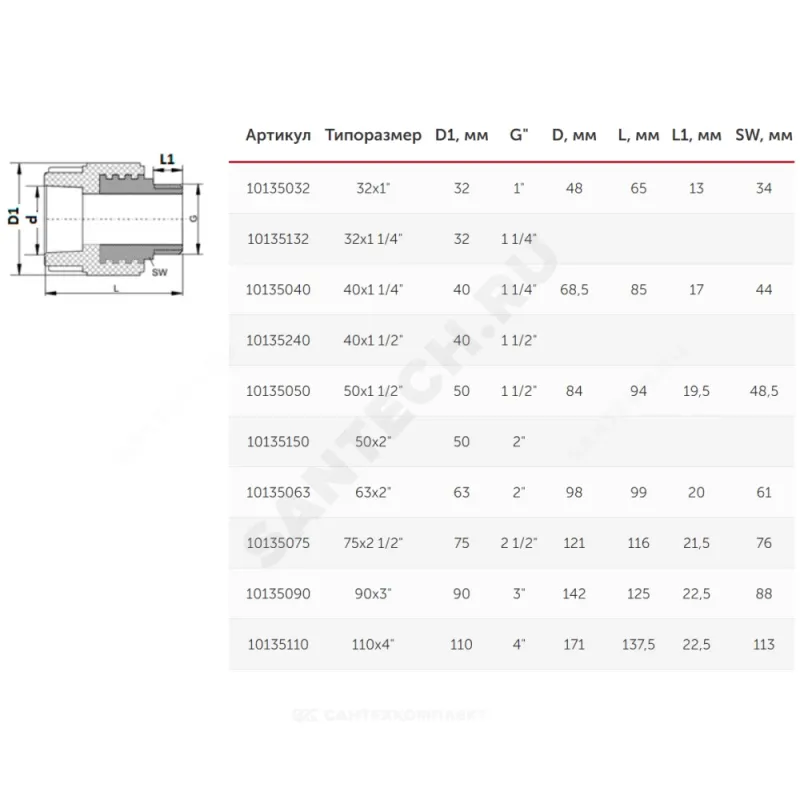Click the L1, мм column header
This screenshot has width=800, height=800.
696,136
